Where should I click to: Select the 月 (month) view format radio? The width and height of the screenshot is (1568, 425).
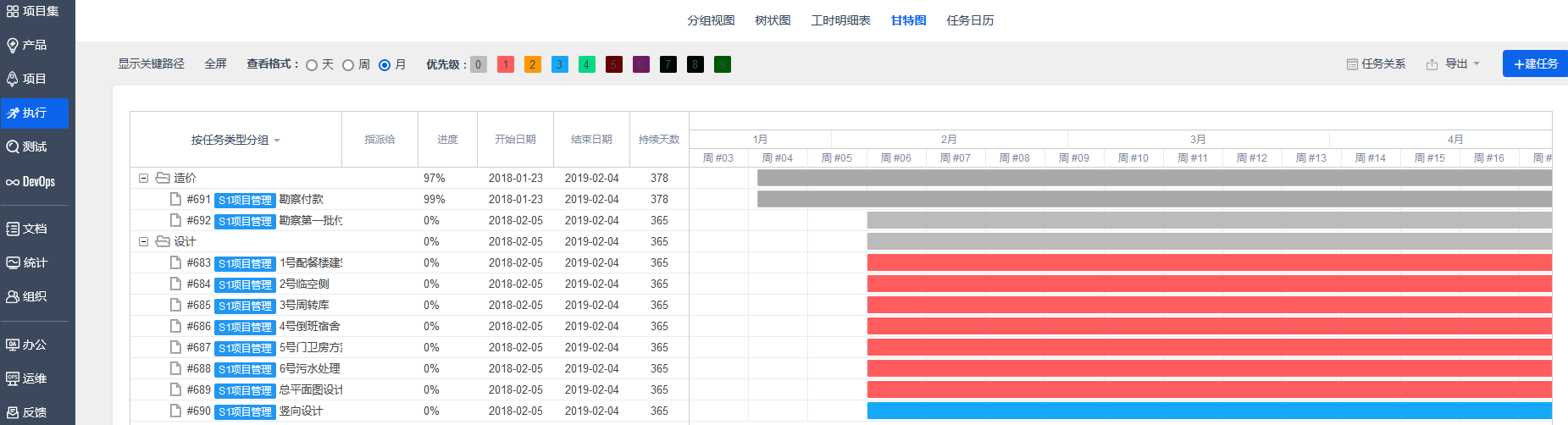[x=385, y=65]
